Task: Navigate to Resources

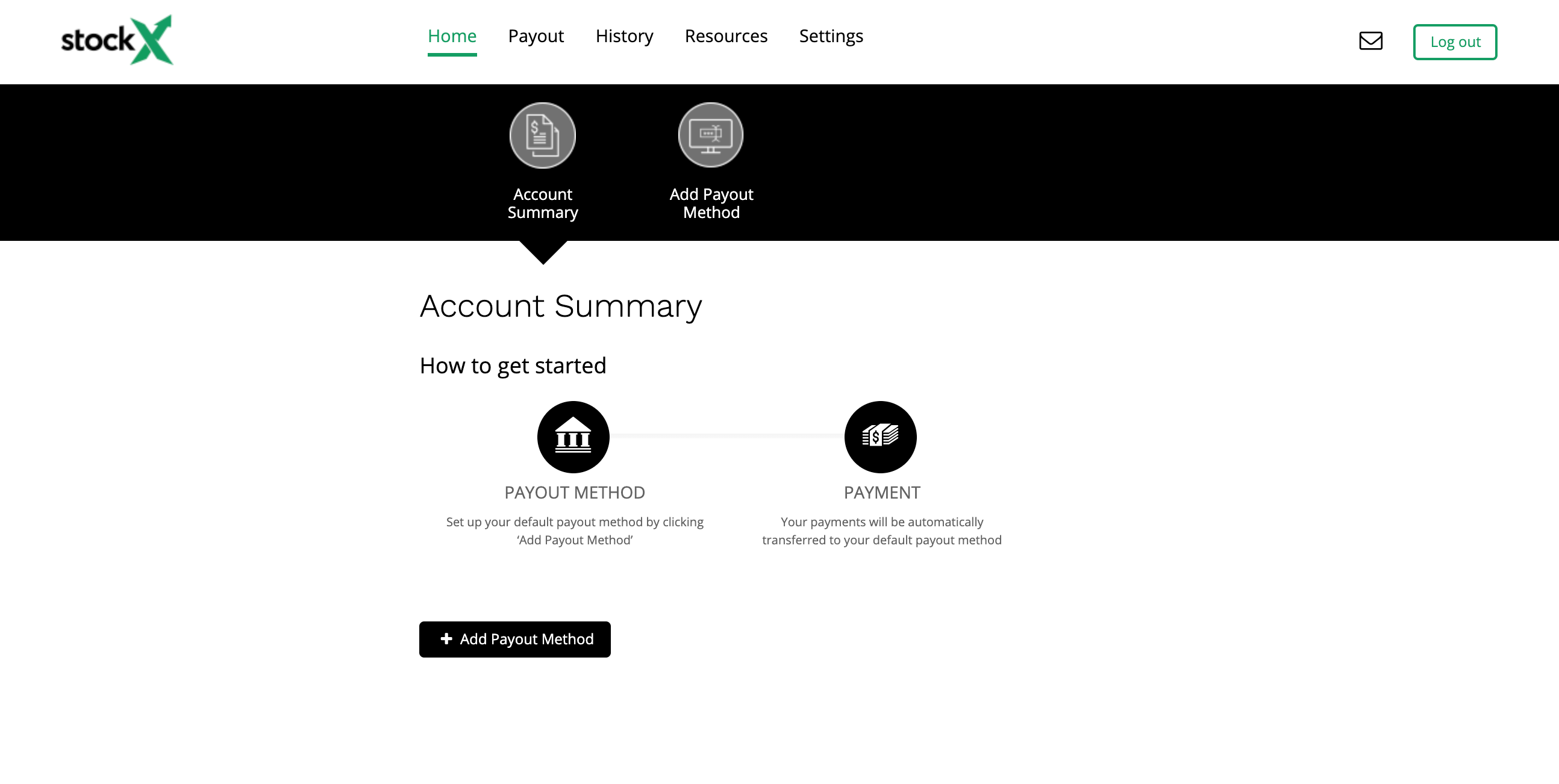Action: (x=726, y=36)
